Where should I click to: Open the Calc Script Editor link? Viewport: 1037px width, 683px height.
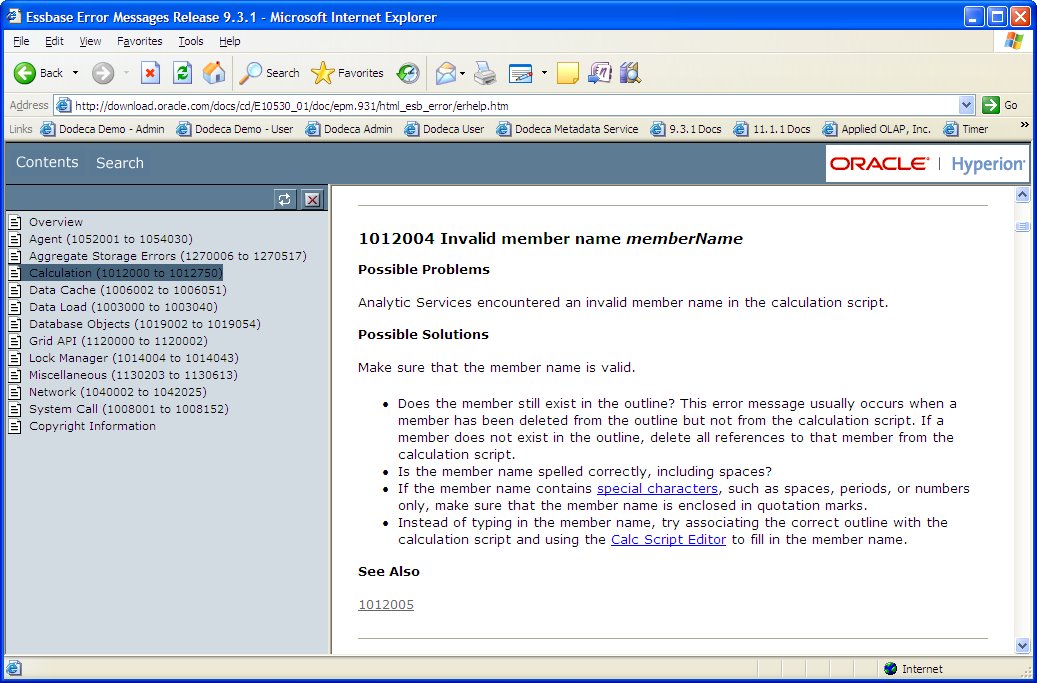[x=669, y=540]
